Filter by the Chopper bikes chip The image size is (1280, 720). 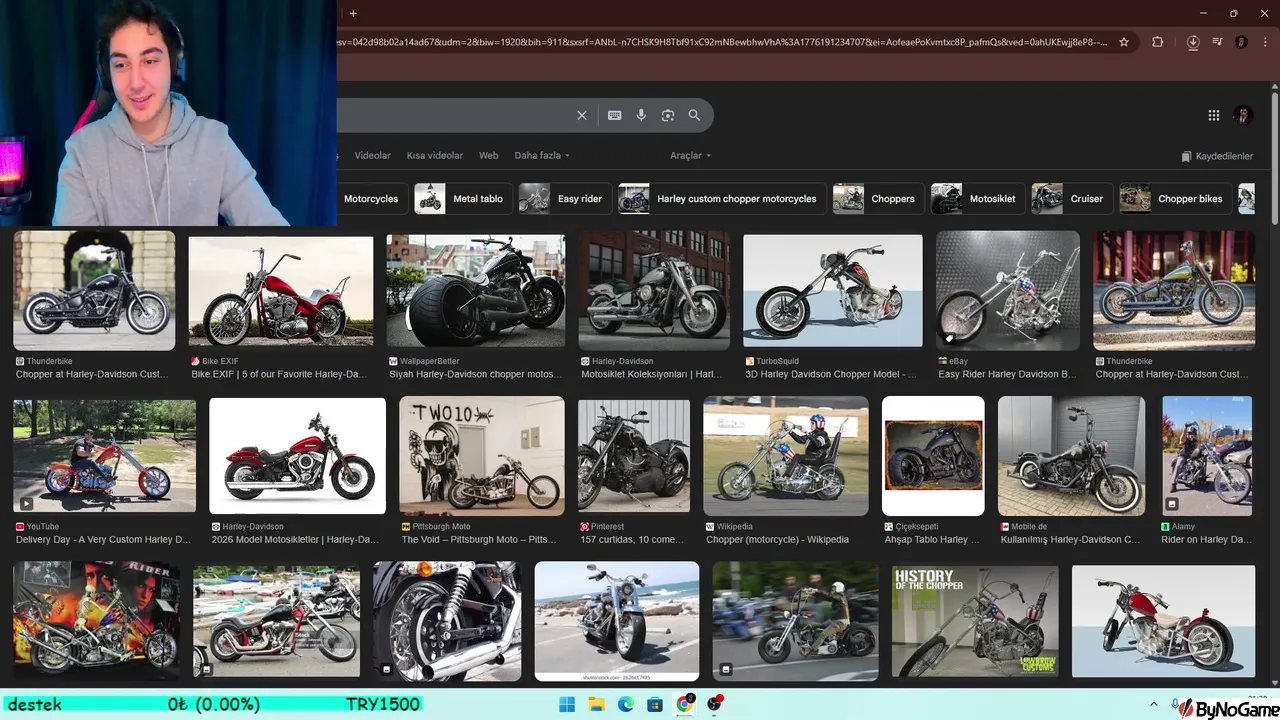coord(1176,198)
